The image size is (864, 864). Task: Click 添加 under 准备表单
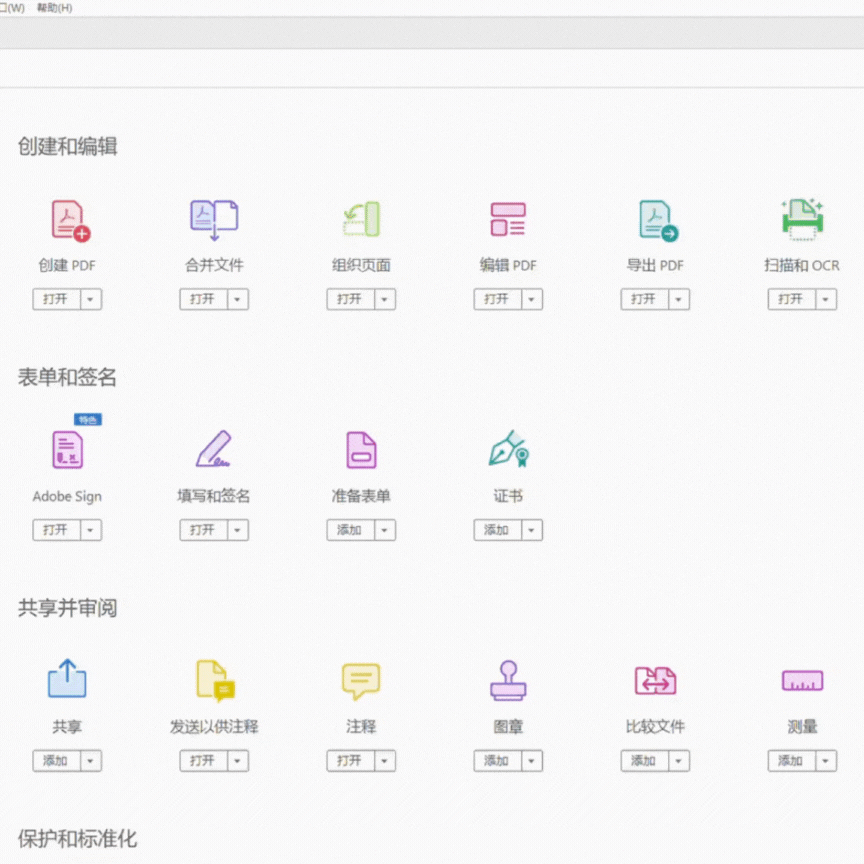coord(352,530)
